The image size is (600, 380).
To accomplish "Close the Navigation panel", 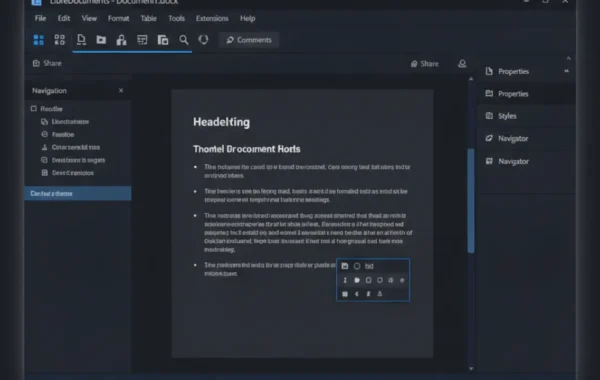I will (x=121, y=91).
